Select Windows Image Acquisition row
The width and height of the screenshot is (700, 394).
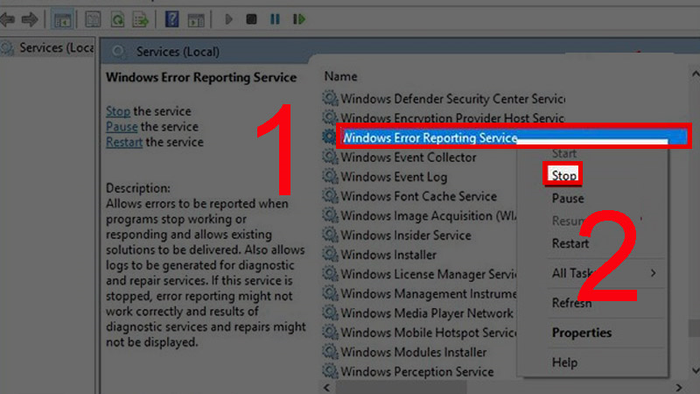click(419, 216)
